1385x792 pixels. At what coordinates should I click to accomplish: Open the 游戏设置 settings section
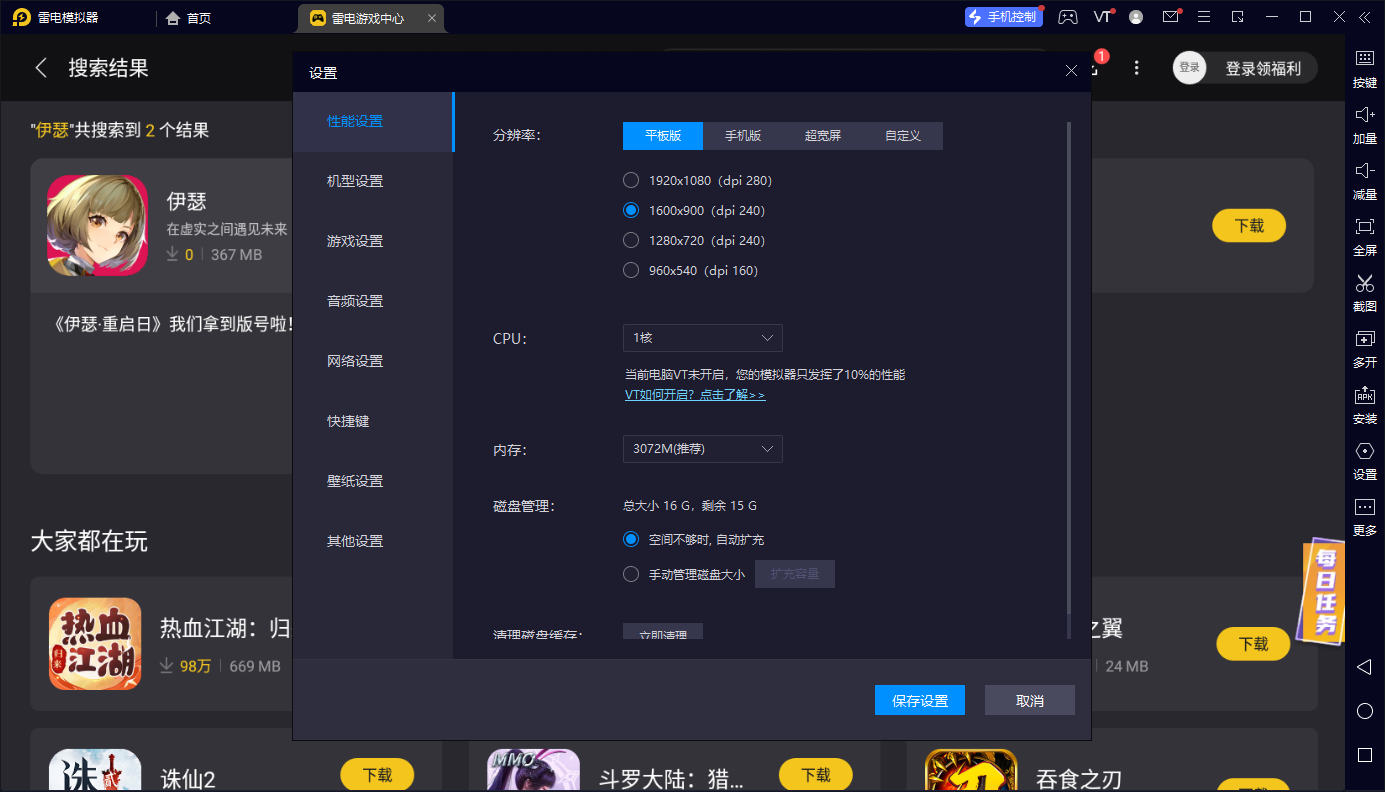[x=373, y=241]
